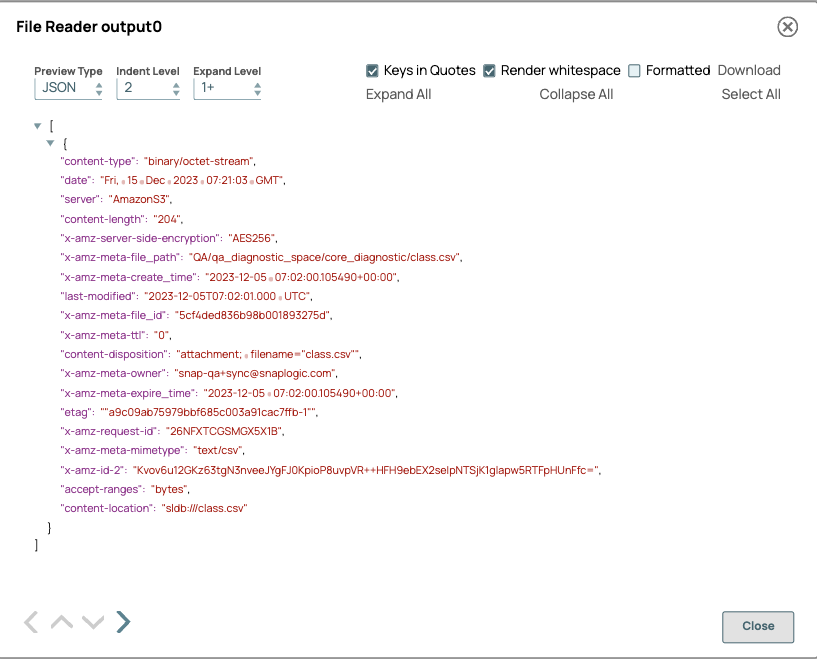817x659 pixels.
Task: Decrease the Expand Level setting
Action: [x=256, y=93]
